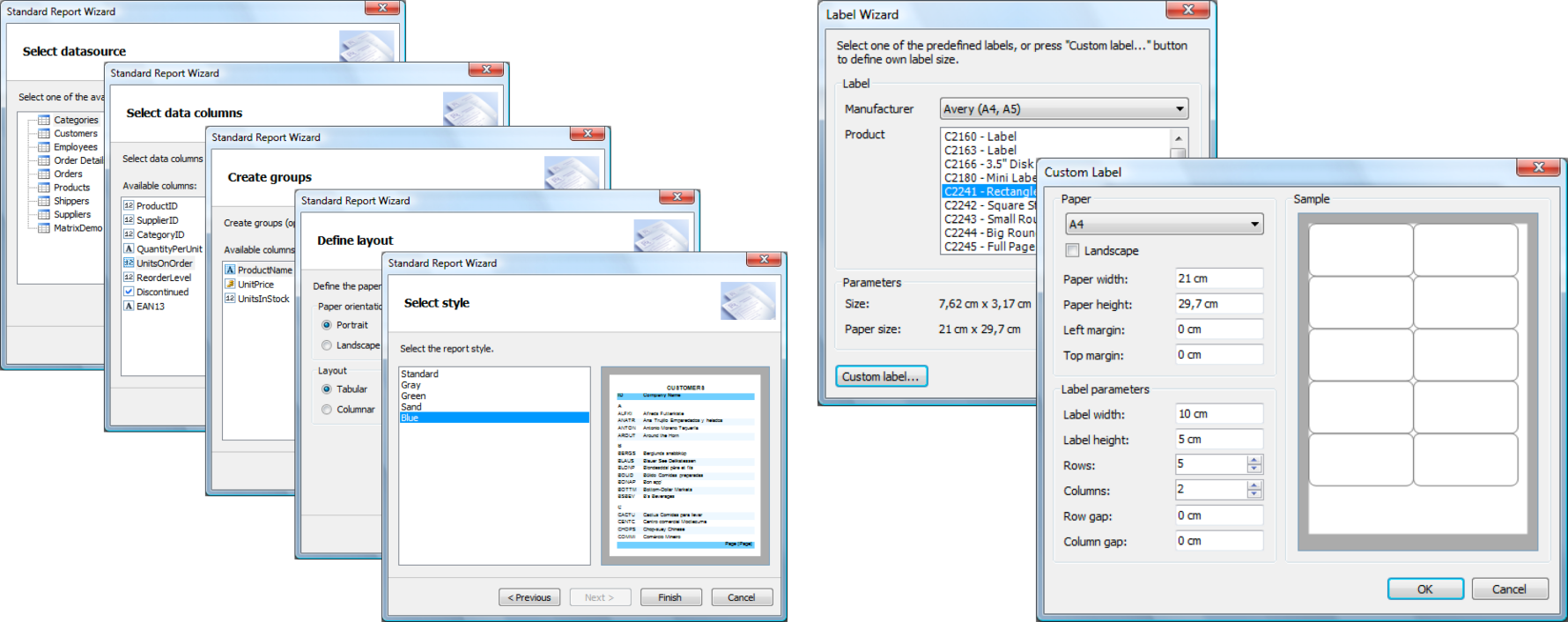
Task: Enable the Landscape checkbox in Custom Label
Action: point(1072,250)
